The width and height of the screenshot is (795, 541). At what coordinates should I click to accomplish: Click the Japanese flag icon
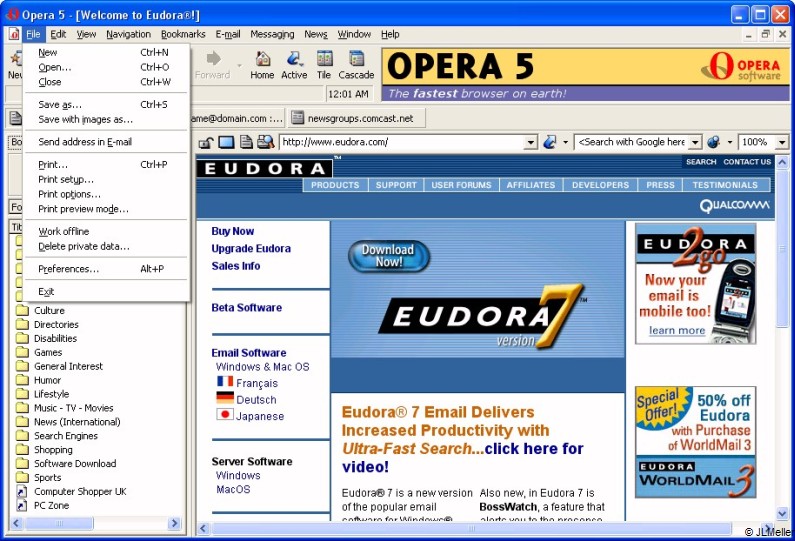[225, 415]
